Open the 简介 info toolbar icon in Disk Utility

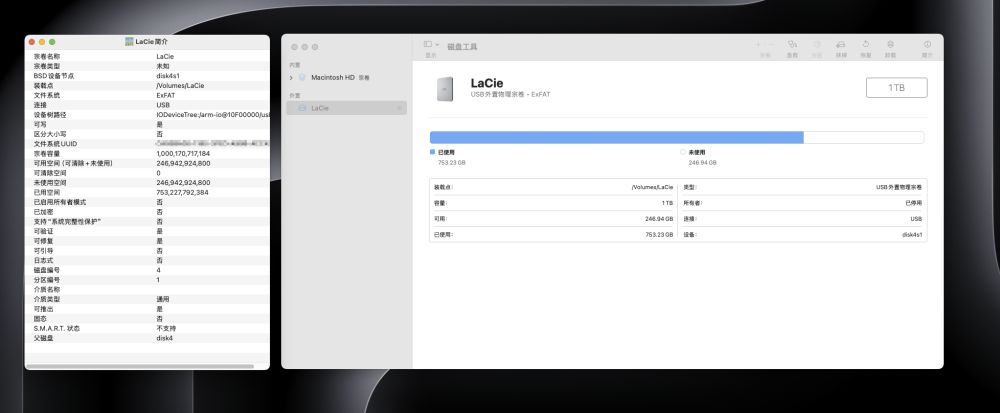(x=927, y=45)
